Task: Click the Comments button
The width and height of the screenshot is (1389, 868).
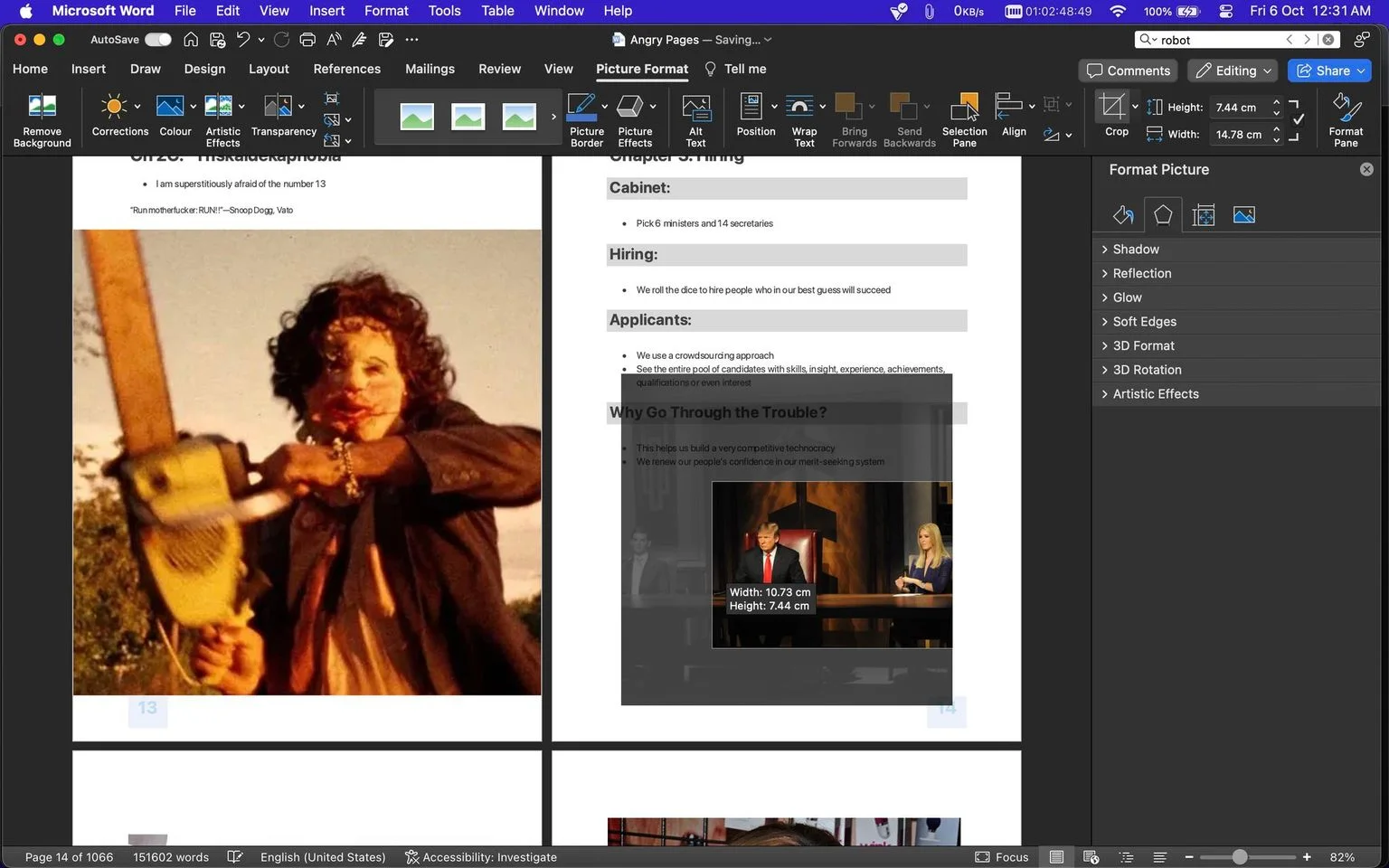Action: [1128, 71]
